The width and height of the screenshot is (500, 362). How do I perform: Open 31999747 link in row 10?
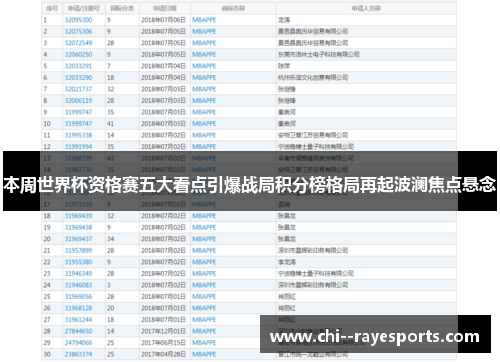(78, 124)
